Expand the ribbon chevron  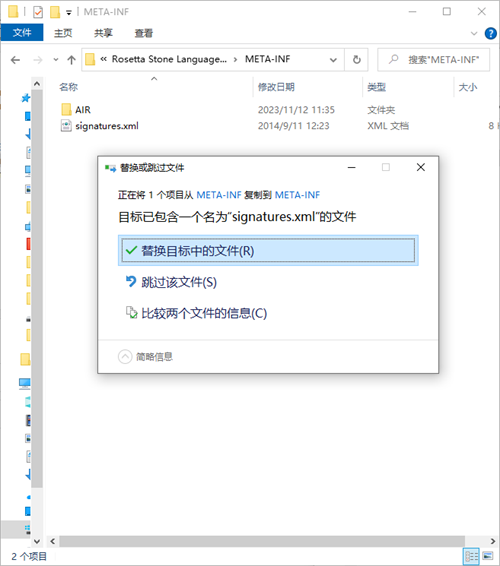pos(474,34)
